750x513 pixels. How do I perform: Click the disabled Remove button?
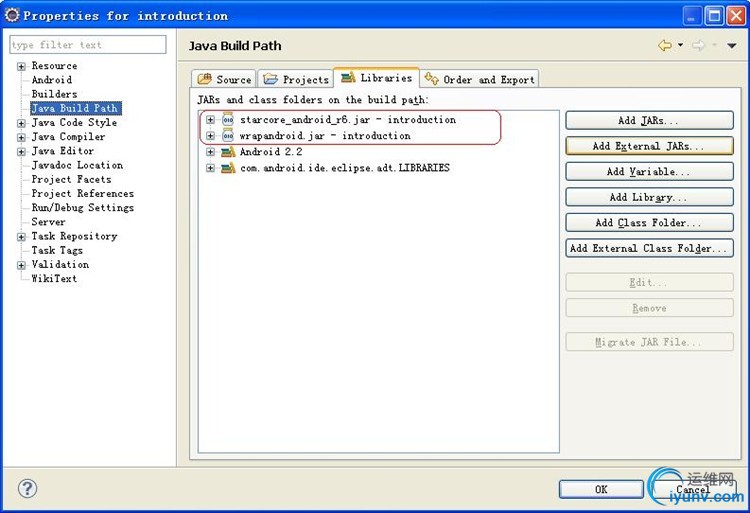click(x=649, y=308)
